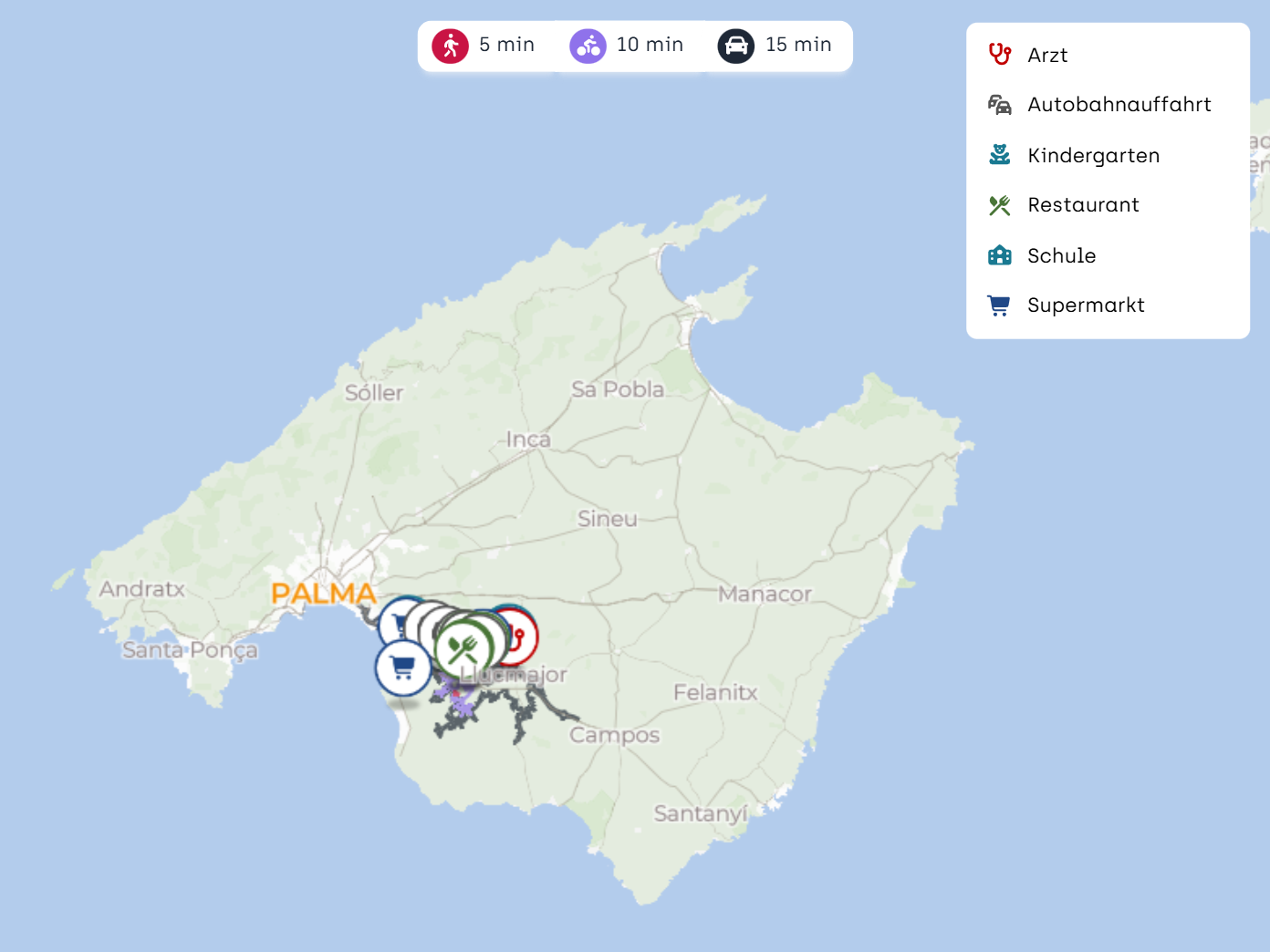Toggle the Supermarkt category label

pyautogui.click(x=1085, y=305)
